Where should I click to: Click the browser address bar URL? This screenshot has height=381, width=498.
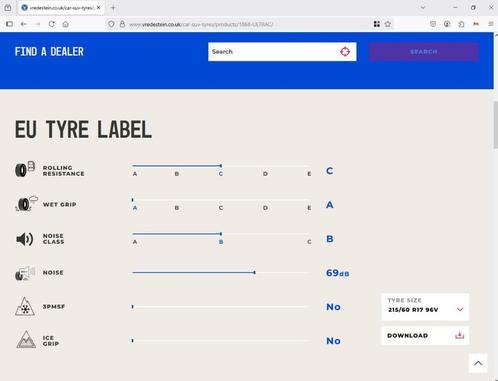tap(201, 24)
